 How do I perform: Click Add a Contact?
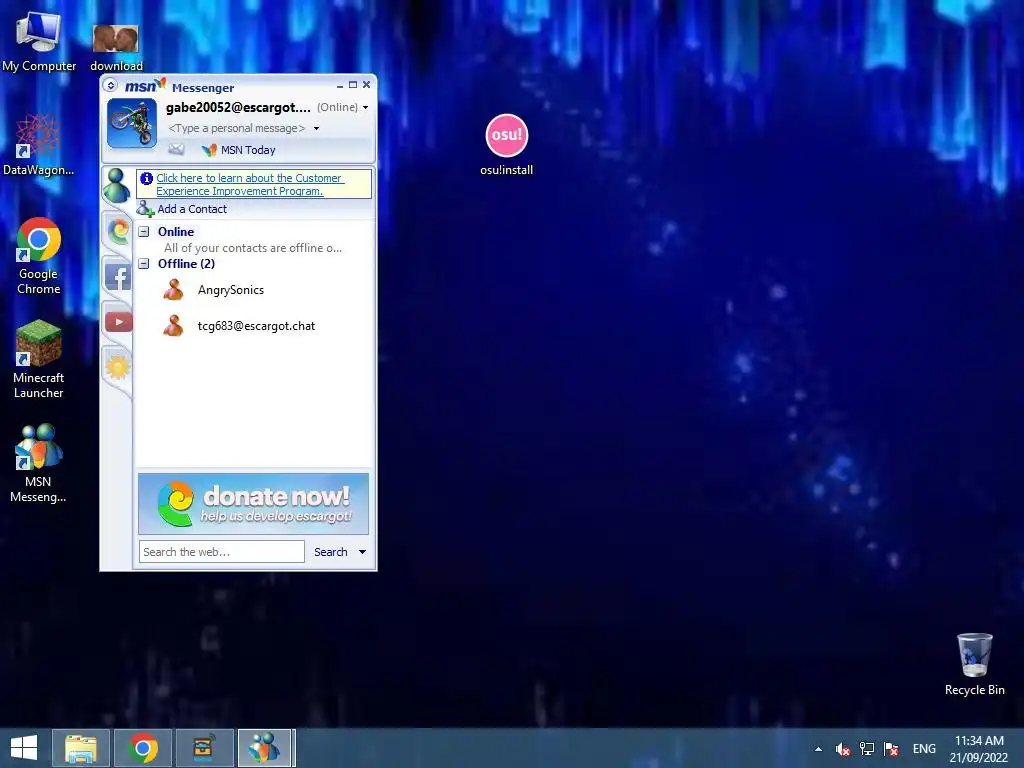click(182, 209)
